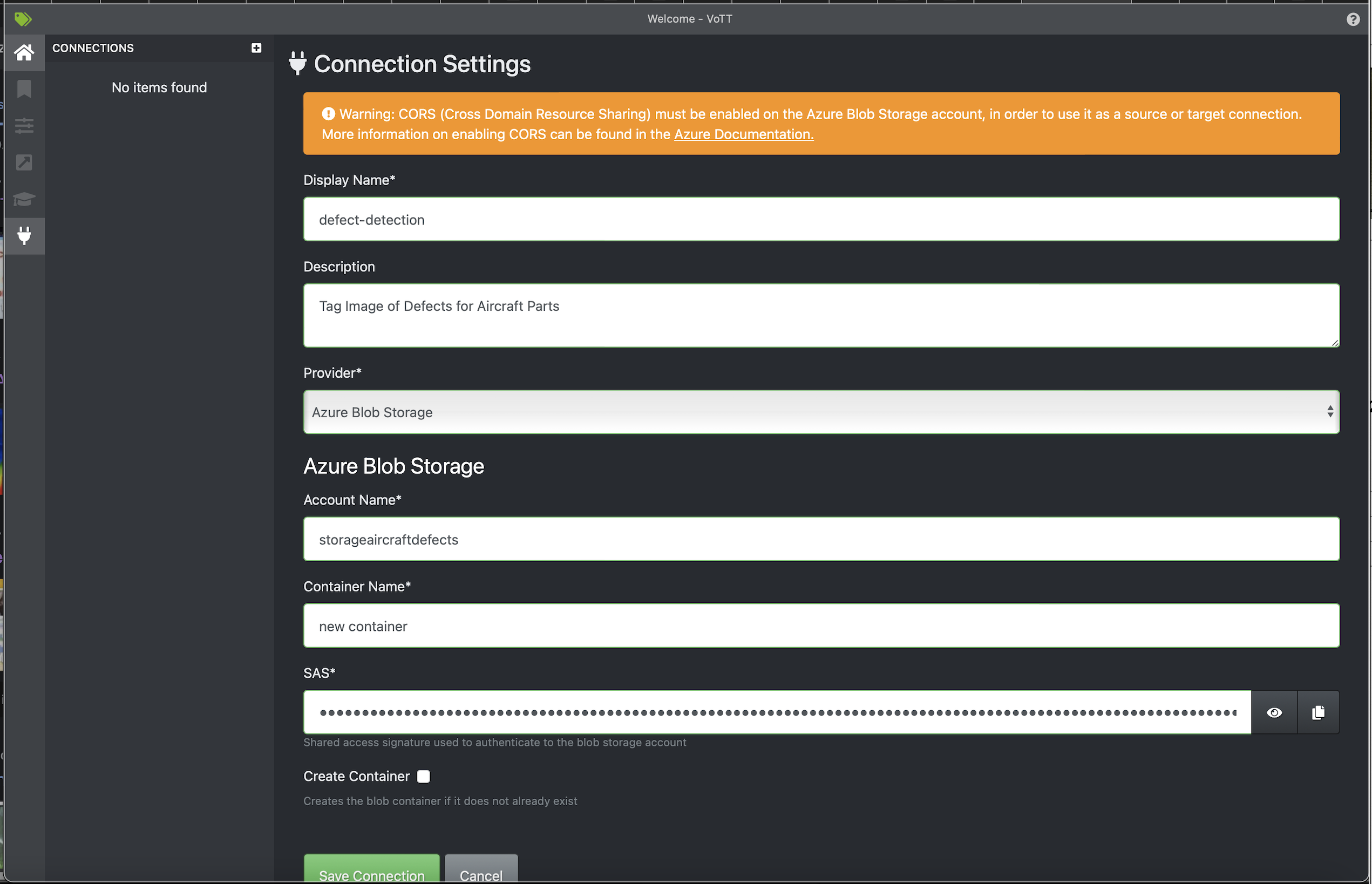Show SAS token with eye icon
The width and height of the screenshot is (1372, 884).
1274,712
